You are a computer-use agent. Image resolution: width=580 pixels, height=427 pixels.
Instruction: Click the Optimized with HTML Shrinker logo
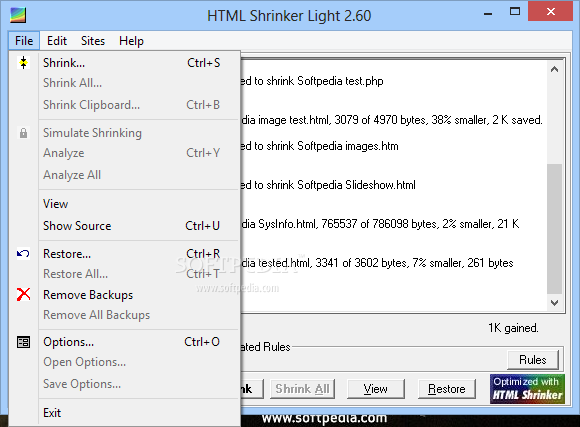[x=527, y=389]
